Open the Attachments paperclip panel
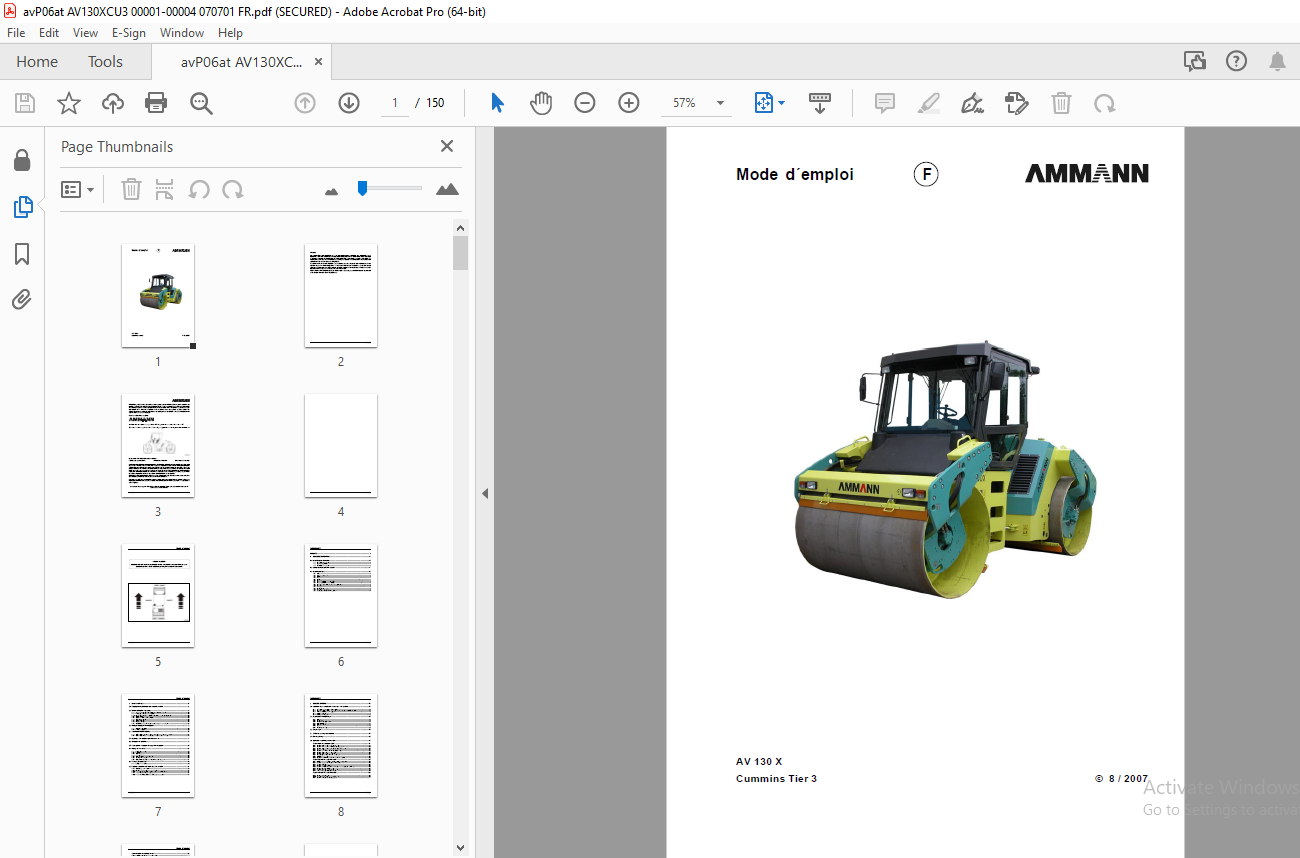The width and height of the screenshot is (1300, 858). click(22, 299)
